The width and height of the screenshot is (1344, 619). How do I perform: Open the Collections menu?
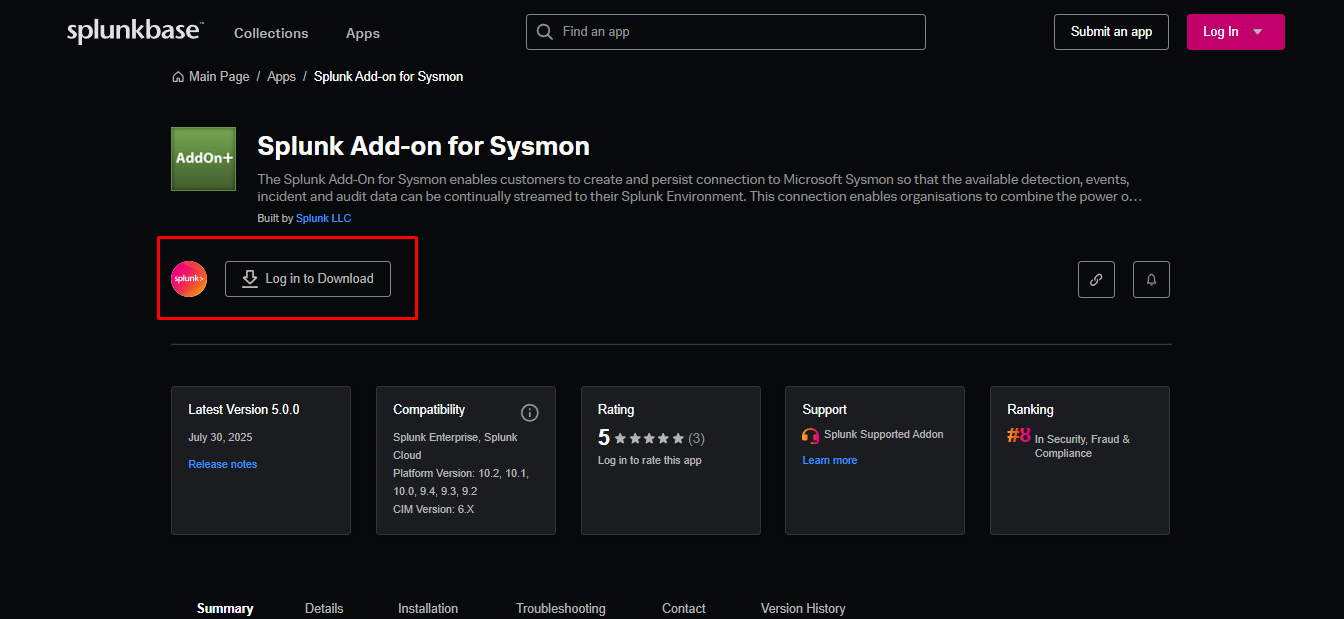(x=271, y=33)
